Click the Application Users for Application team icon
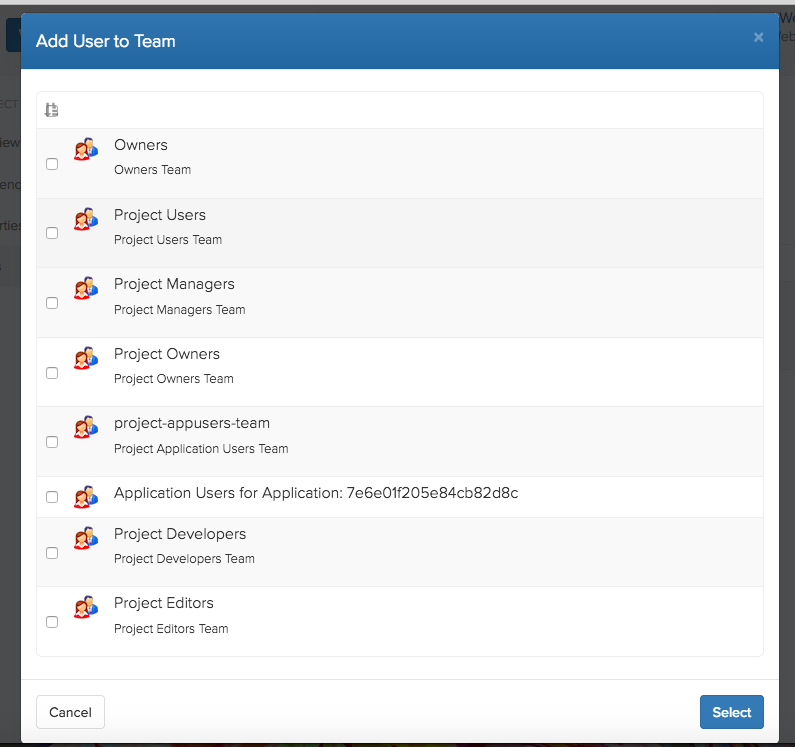Screen dimensions: 795x747 [x=85, y=496]
